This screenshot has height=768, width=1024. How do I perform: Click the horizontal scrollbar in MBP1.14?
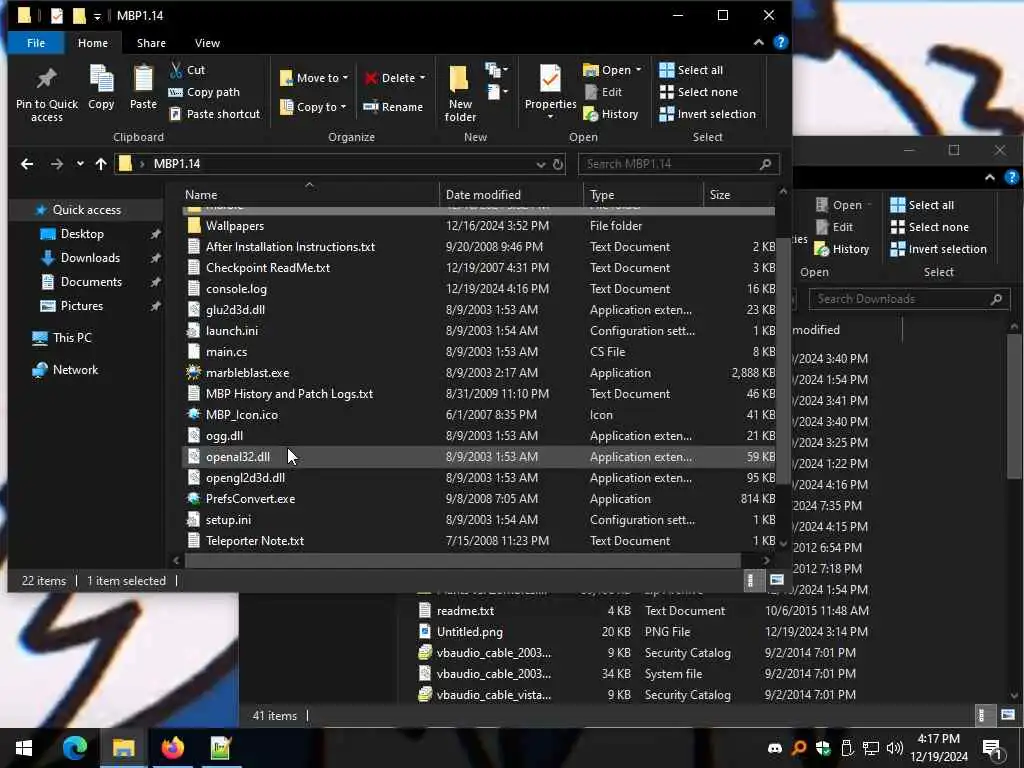pos(462,560)
